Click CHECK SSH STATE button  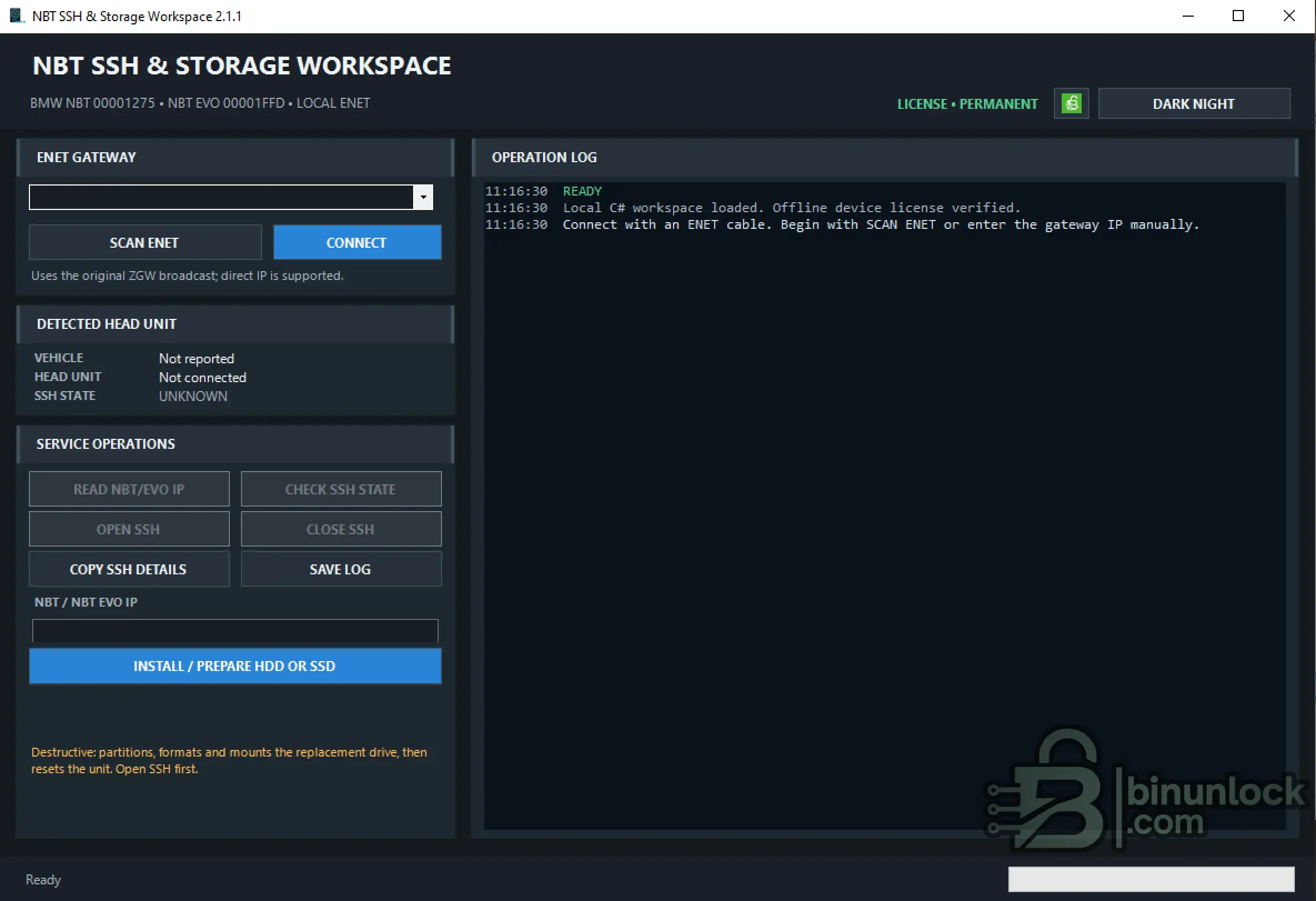pyautogui.click(x=341, y=489)
